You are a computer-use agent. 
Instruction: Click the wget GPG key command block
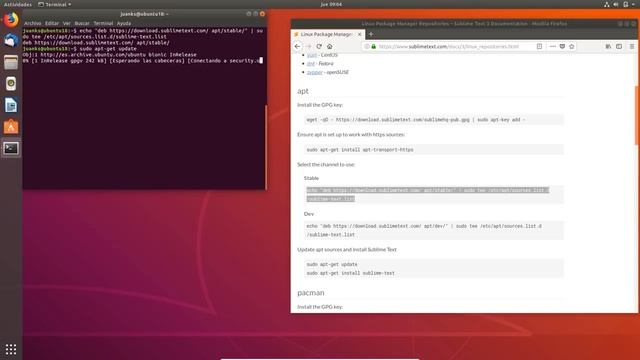pos(434,120)
